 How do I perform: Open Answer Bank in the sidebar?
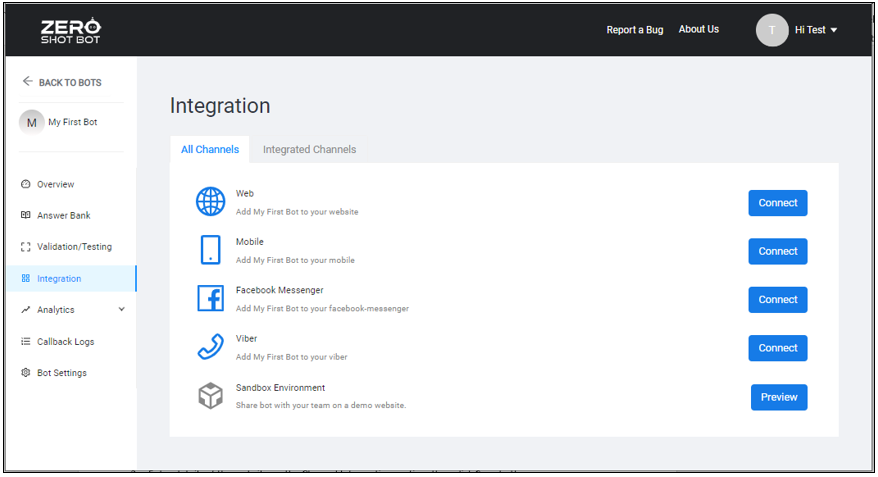[x=63, y=216]
